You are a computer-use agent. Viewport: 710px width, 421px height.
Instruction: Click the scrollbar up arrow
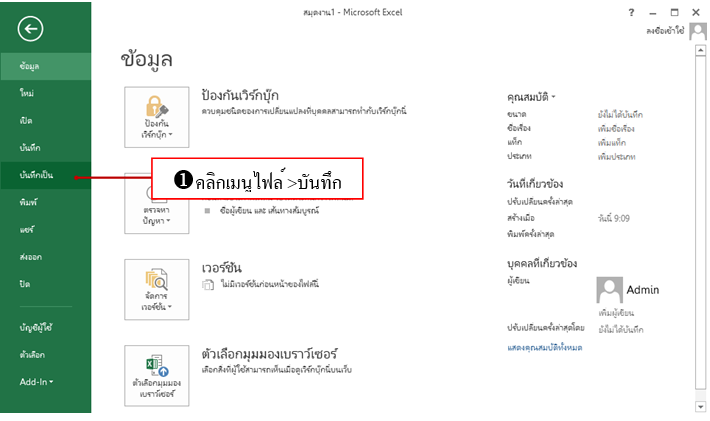(700, 50)
